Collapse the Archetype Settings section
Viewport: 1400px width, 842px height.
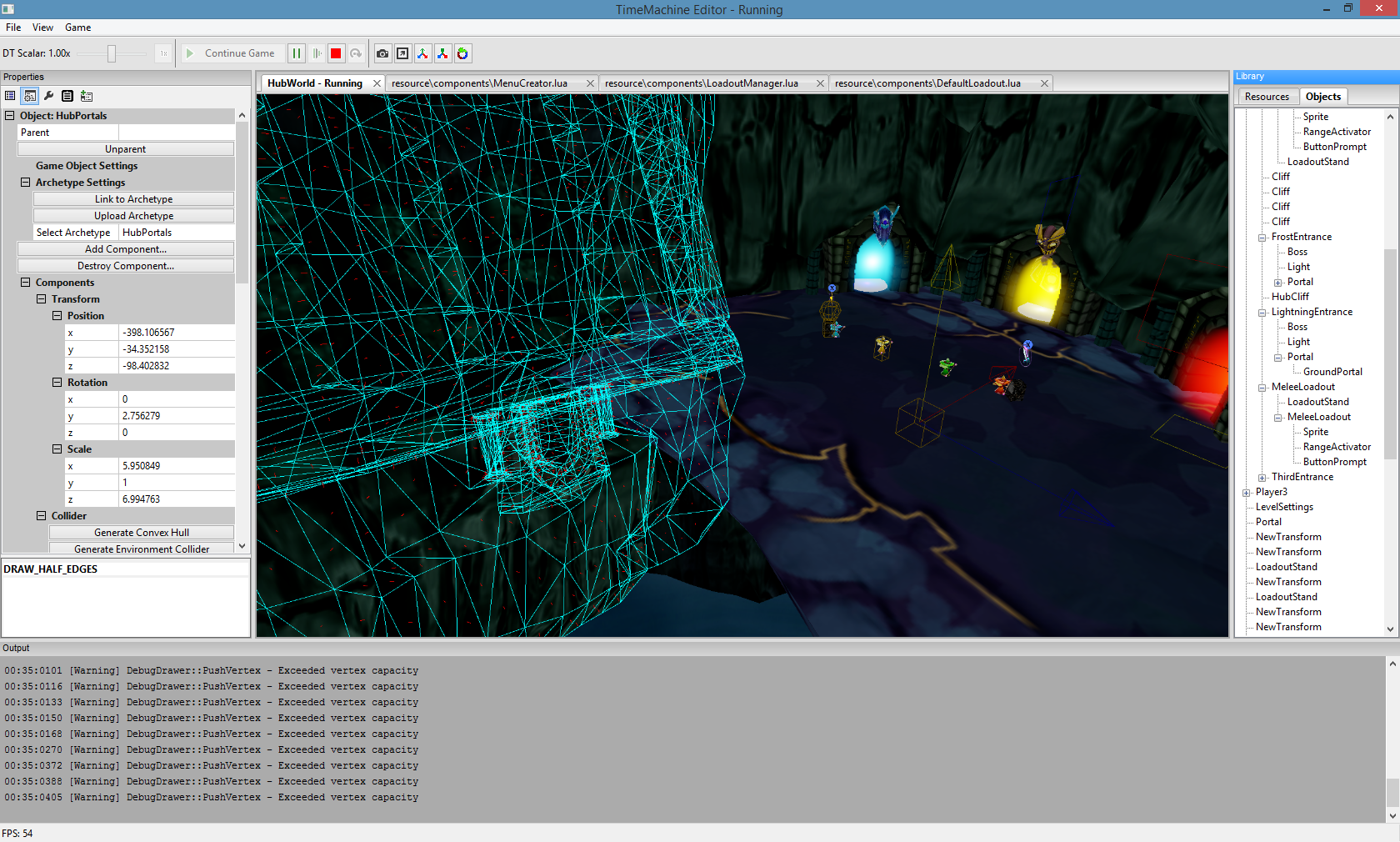pos(25,183)
